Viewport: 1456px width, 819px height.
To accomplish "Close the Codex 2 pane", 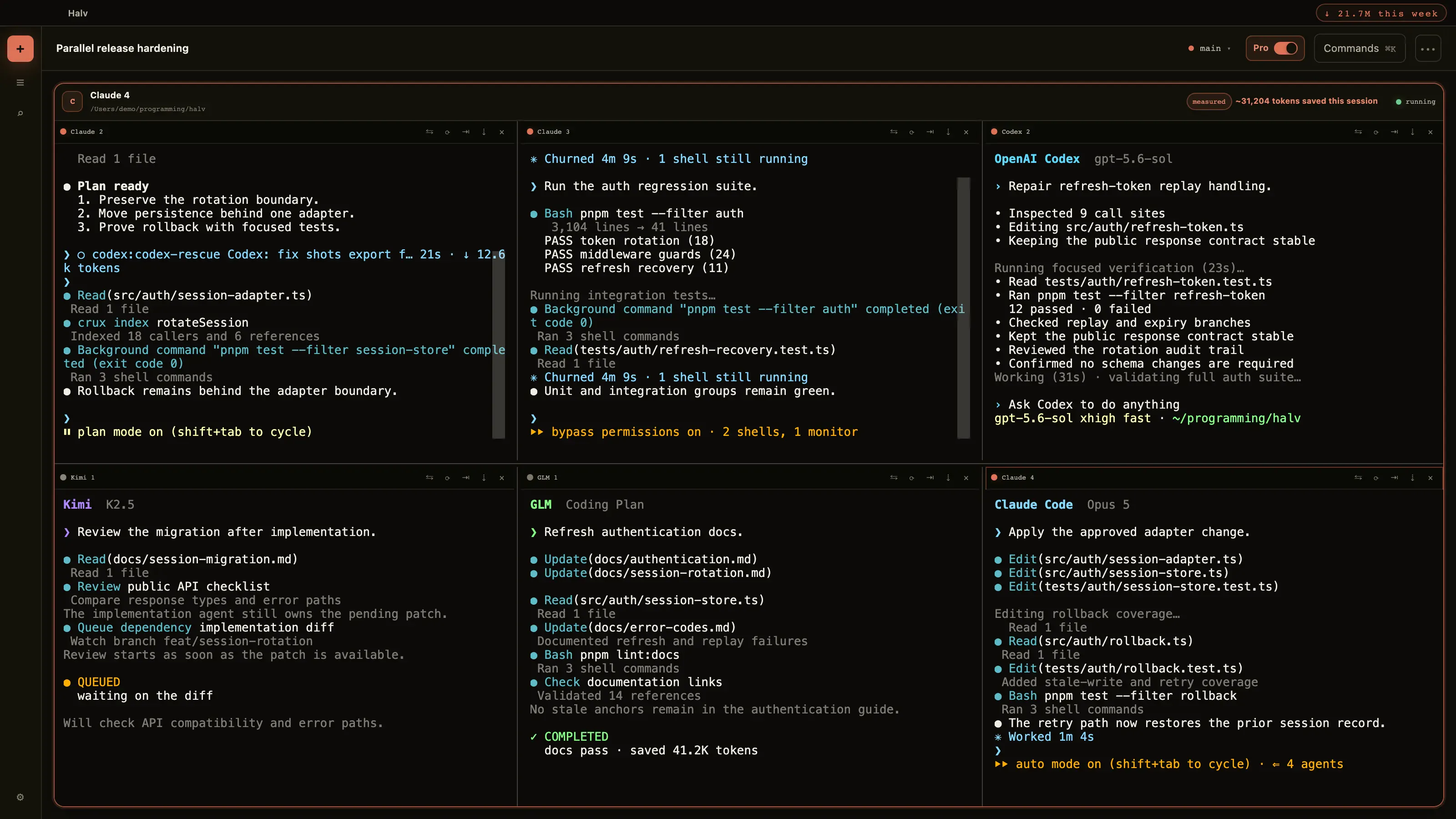I will click(1431, 131).
